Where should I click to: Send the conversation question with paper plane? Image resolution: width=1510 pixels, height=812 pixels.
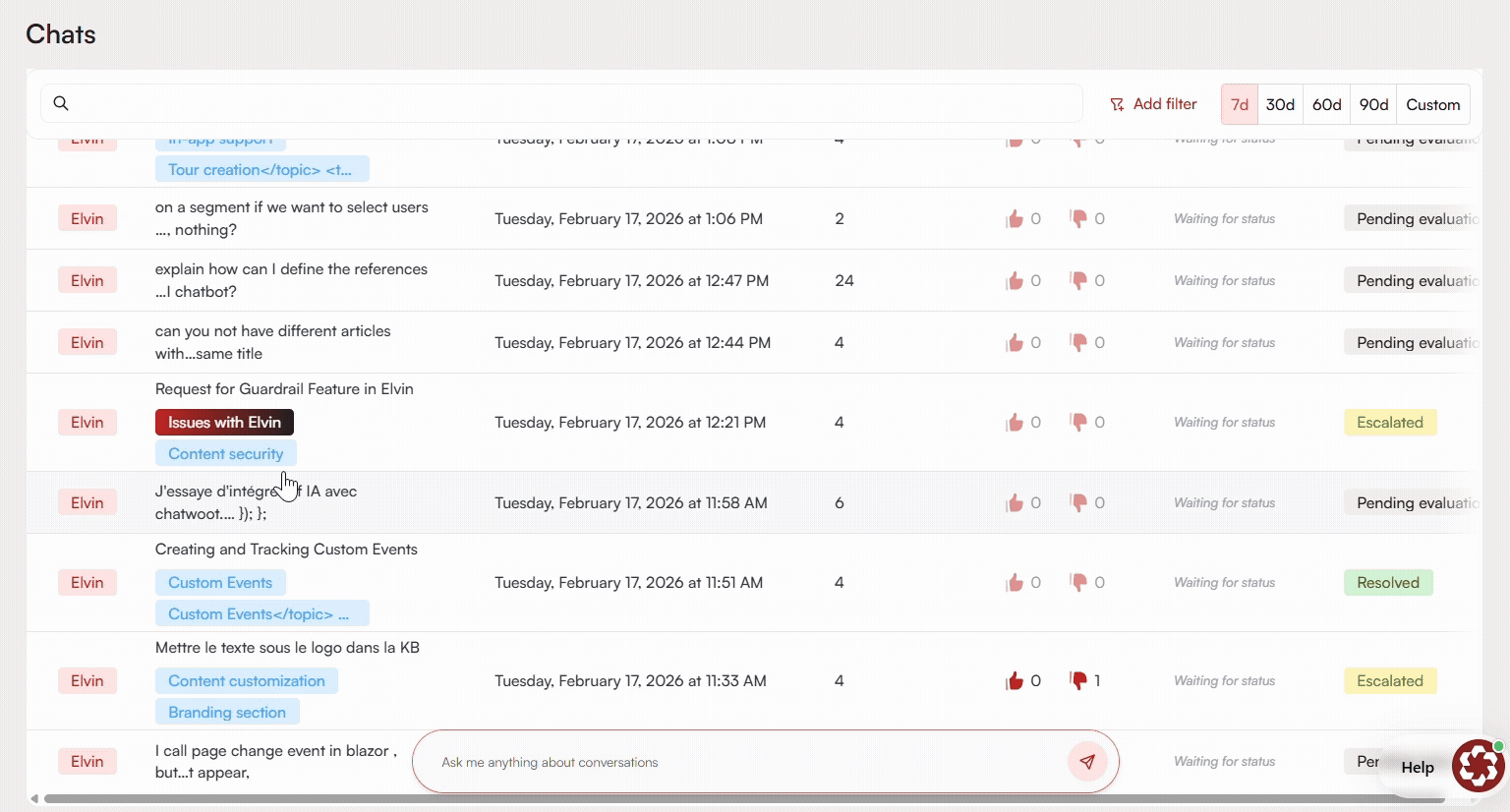click(x=1087, y=762)
